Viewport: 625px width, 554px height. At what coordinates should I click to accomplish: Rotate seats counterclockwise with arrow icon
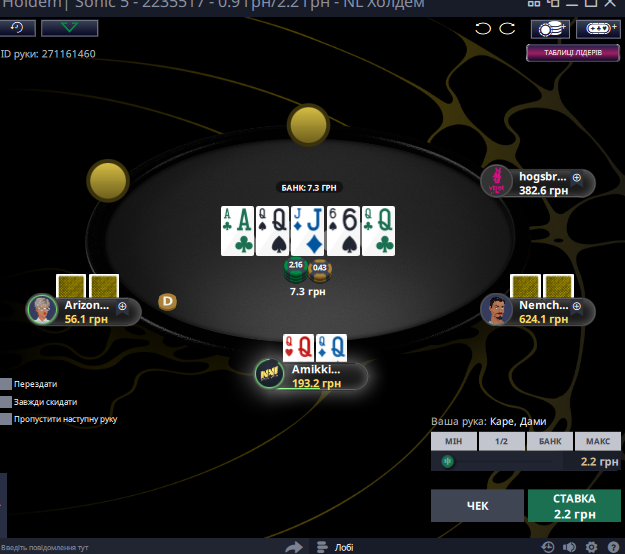click(483, 29)
